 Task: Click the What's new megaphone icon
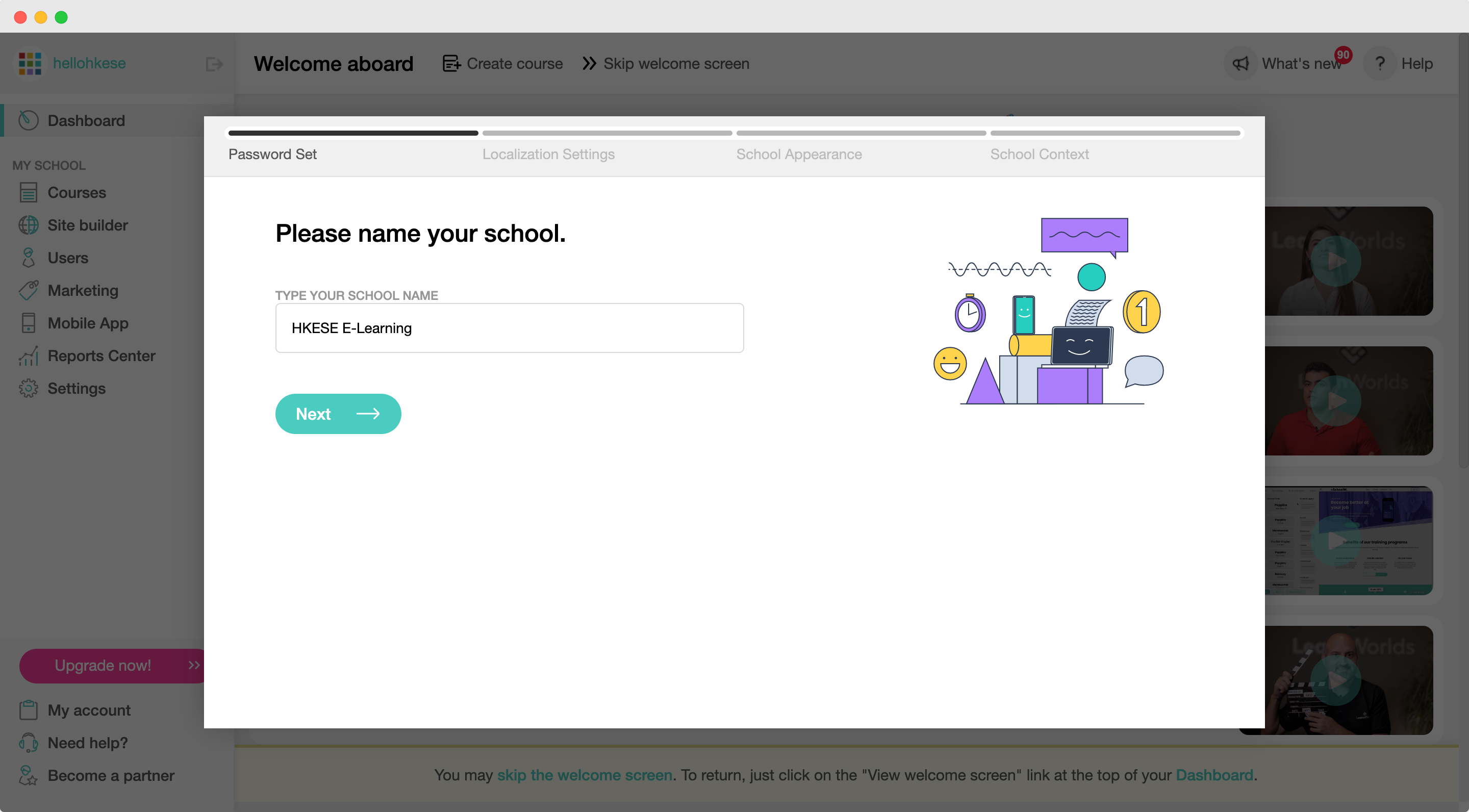click(x=1240, y=64)
